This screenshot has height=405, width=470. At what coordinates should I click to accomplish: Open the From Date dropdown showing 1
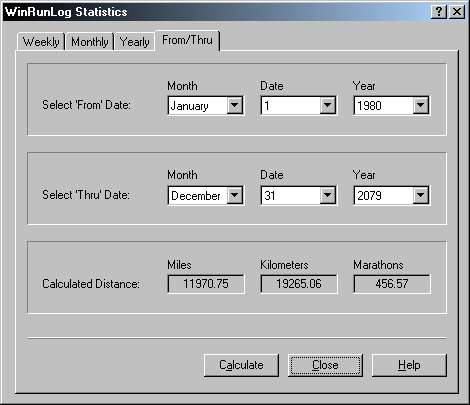[298, 106]
